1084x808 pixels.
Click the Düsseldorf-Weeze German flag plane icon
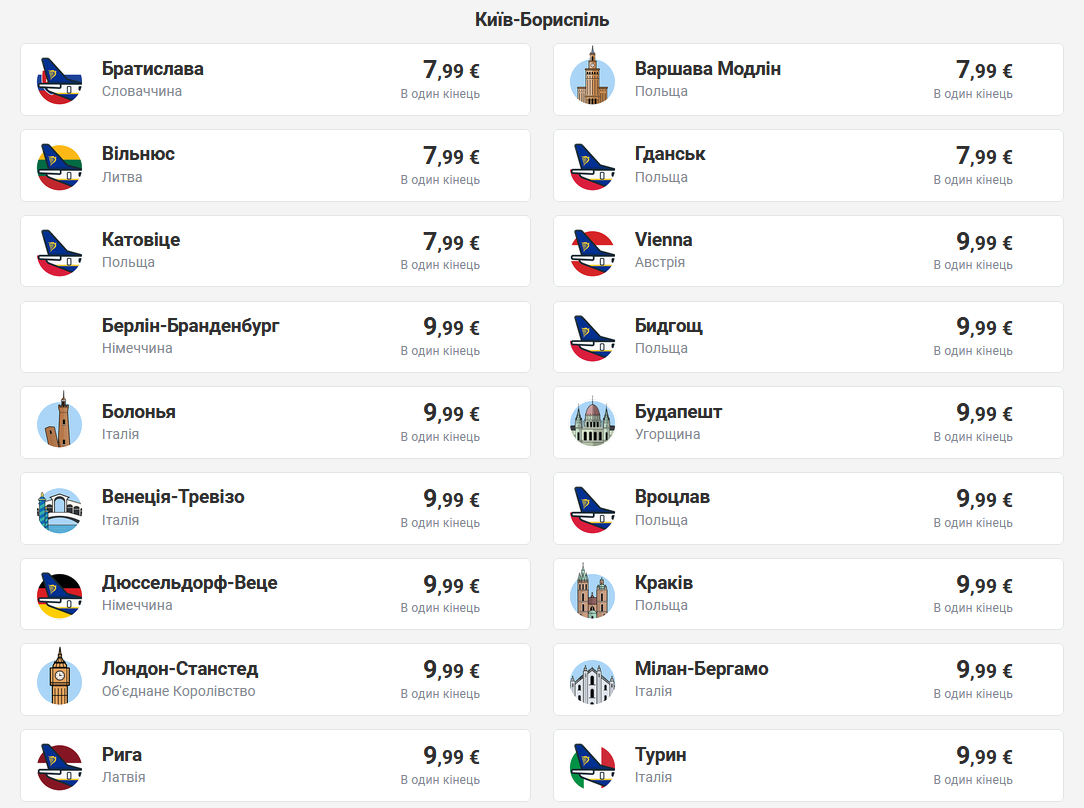(x=59, y=594)
